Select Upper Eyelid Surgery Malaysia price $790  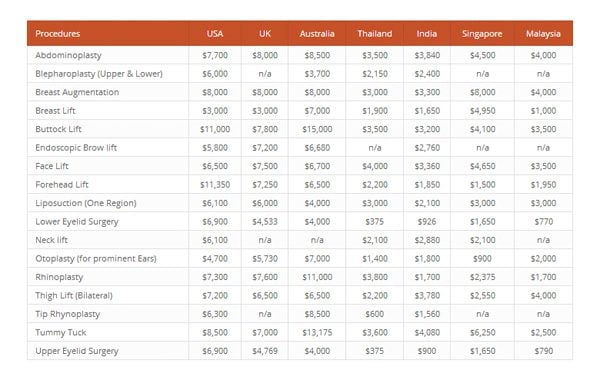point(543,351)
